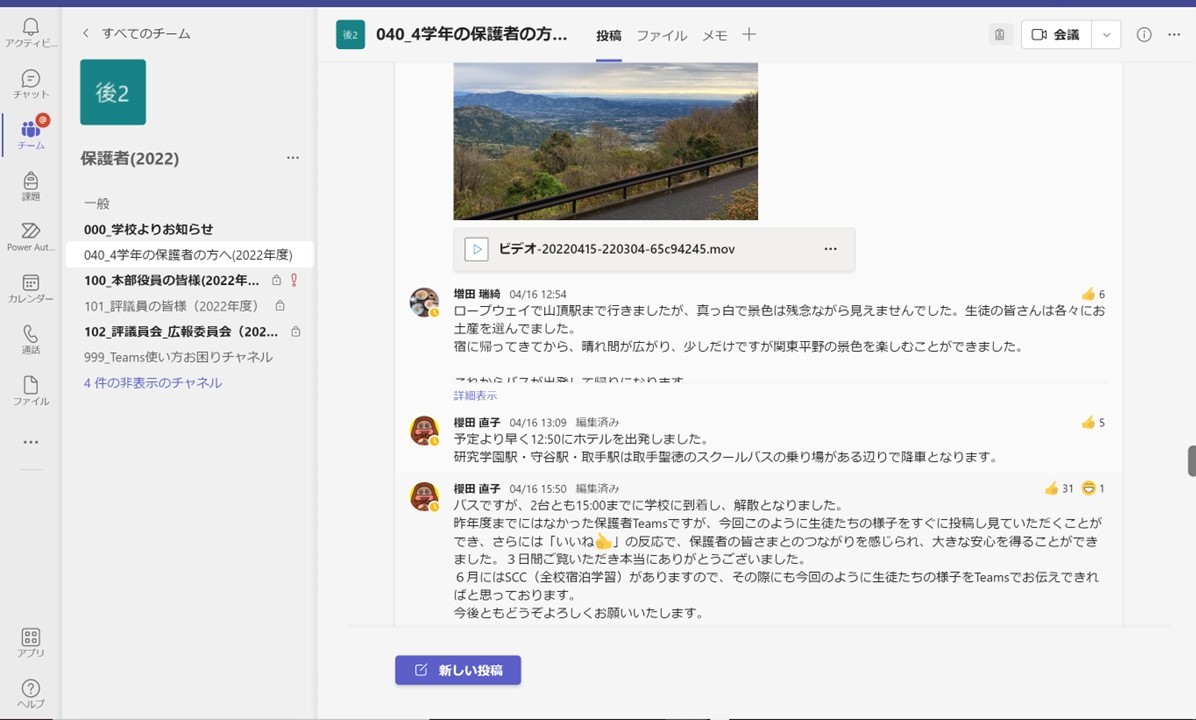Switch to the 投稿 tab
The height and width of the screenshot is (720, 1196).
[609, 35]
